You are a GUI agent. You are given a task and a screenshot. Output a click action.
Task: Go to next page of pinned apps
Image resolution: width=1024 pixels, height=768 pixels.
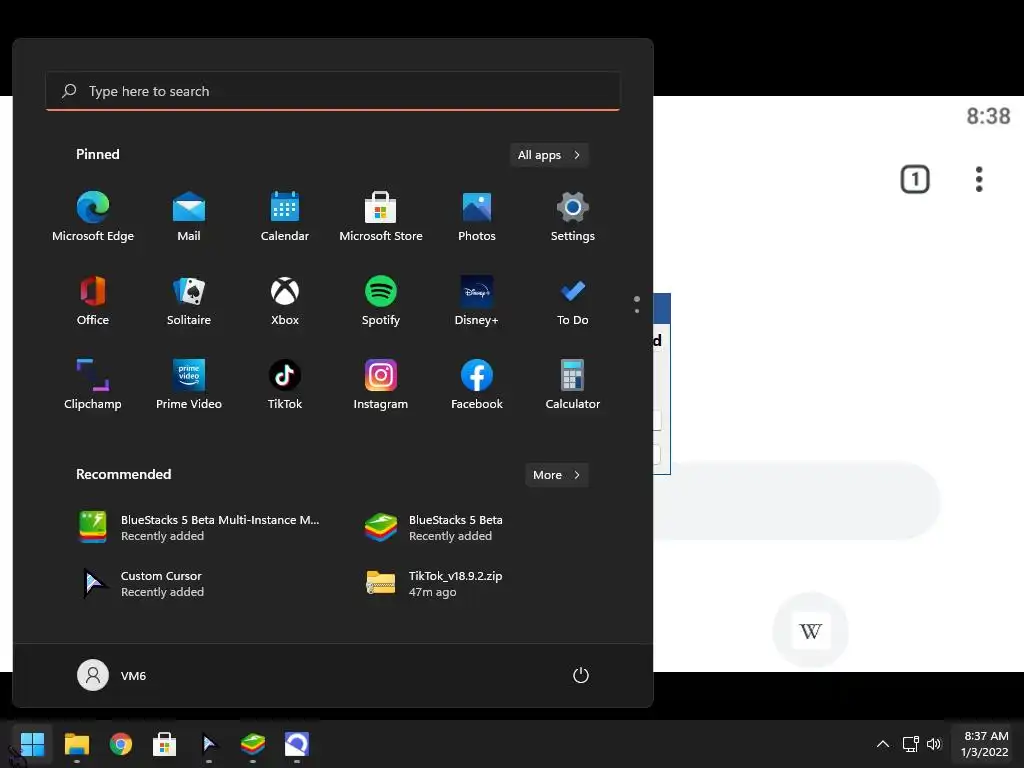coord(637,311)
